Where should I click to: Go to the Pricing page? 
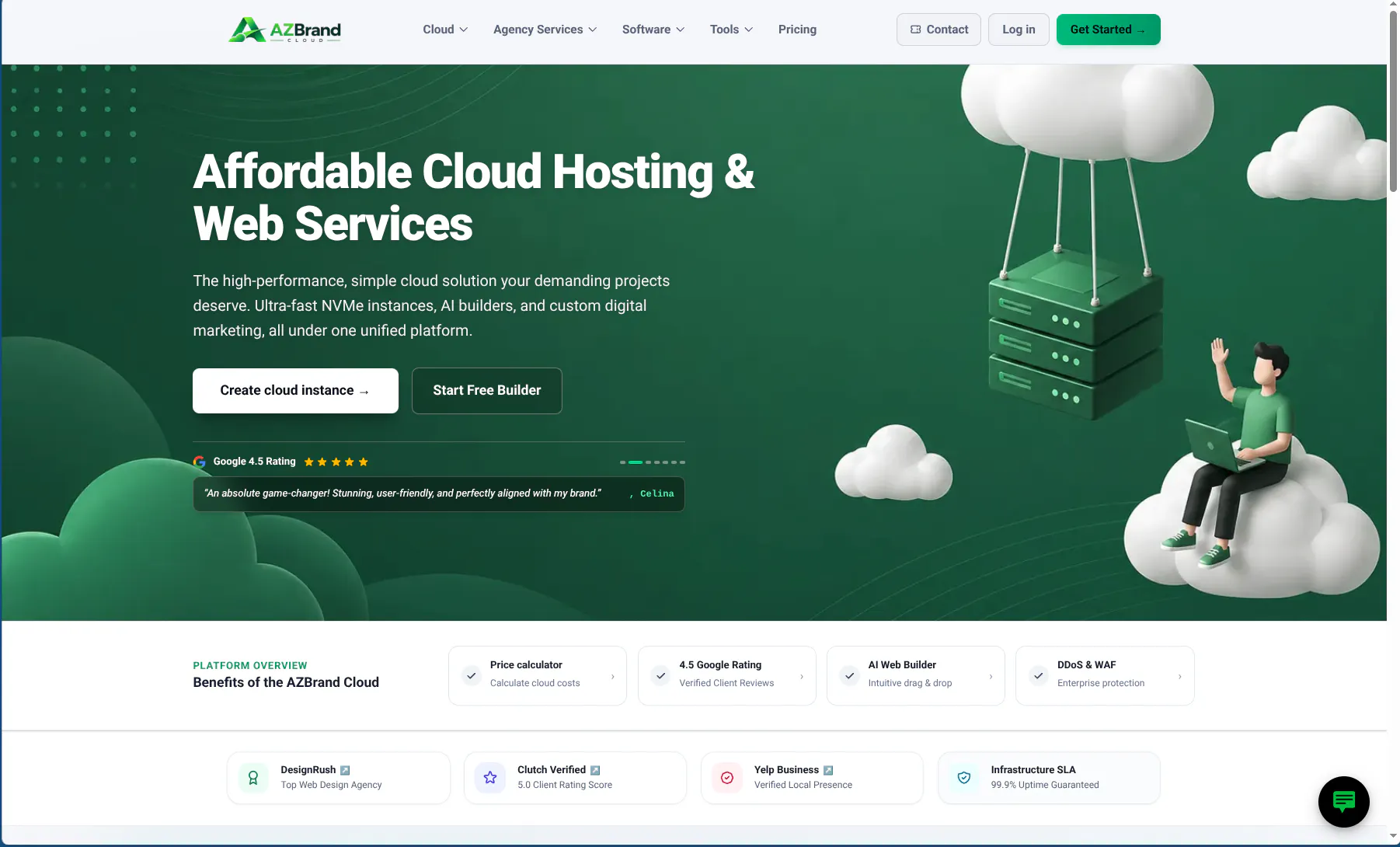tap(797, 30)
